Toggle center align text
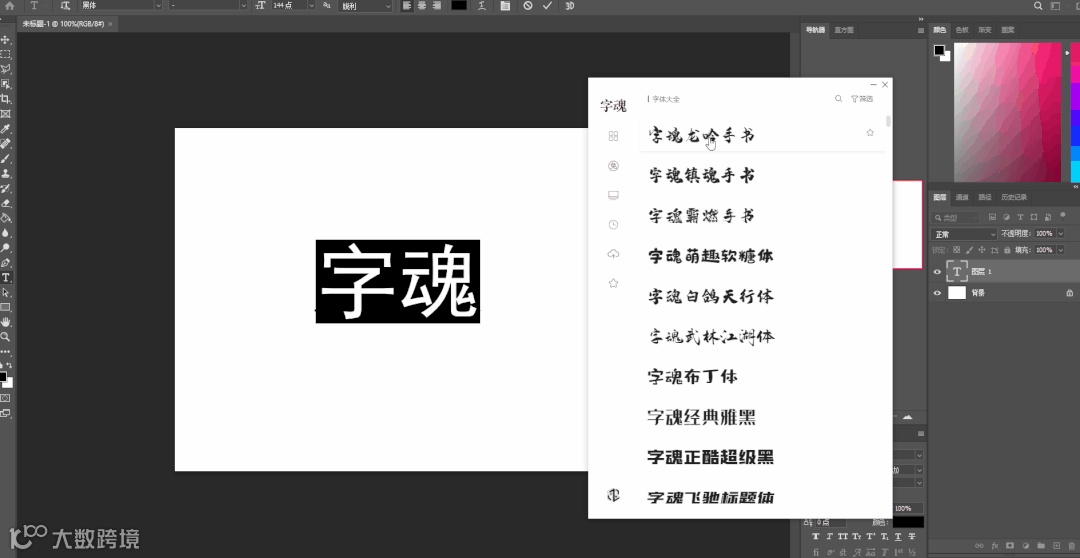Image resolution: width=1080 pixels, height=558 pixels. coord(422,6)
